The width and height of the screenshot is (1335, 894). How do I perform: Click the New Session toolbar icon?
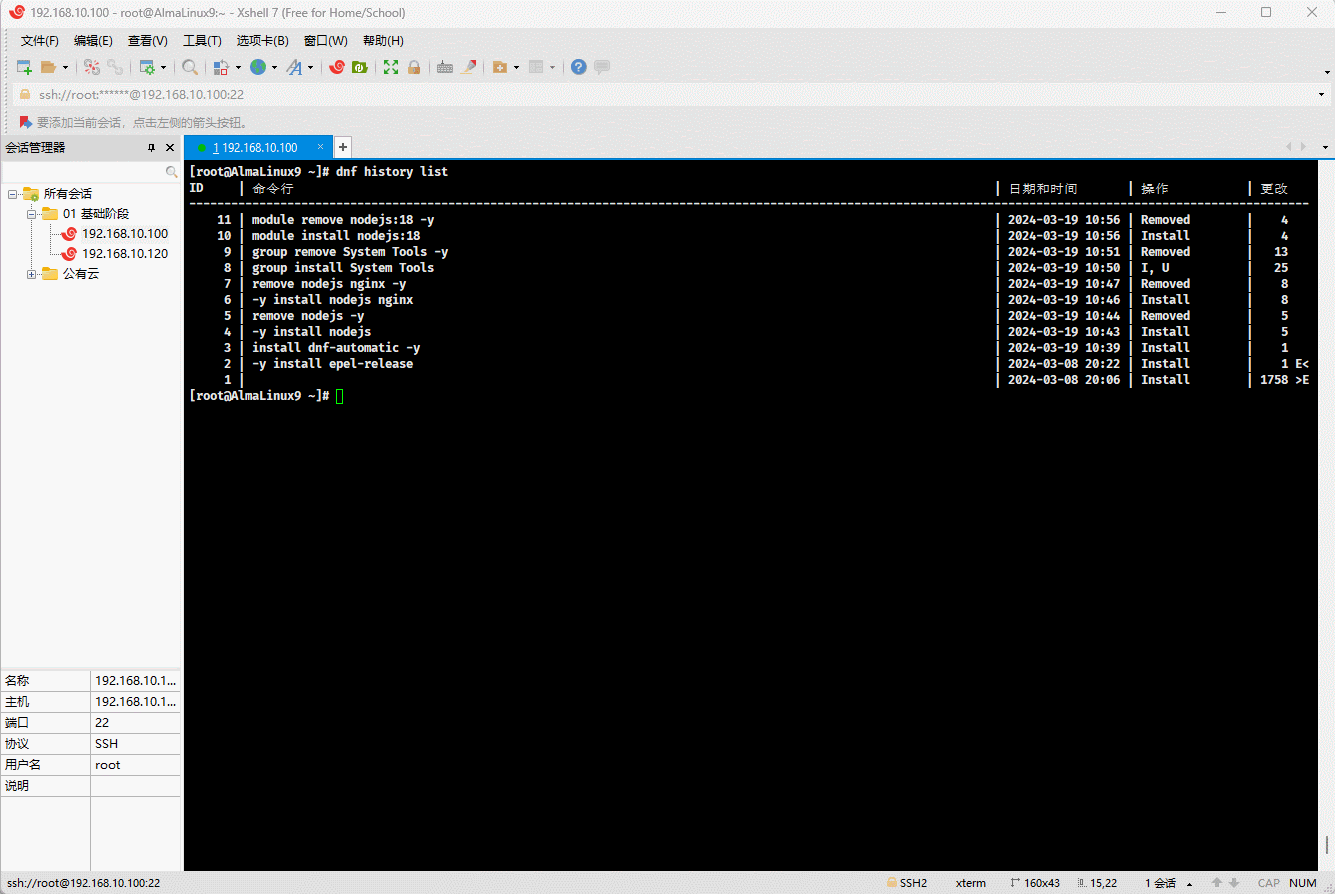tap(24, 67)
